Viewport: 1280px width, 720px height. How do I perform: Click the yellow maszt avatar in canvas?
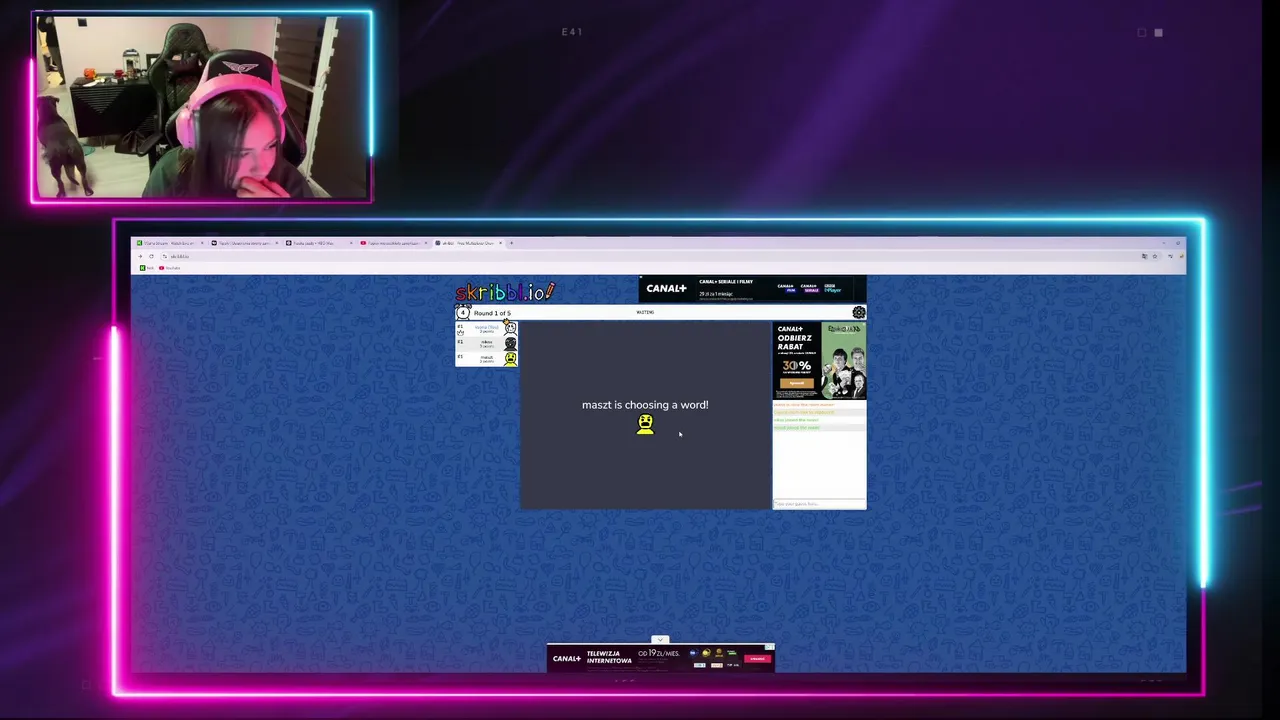(645, 424)
